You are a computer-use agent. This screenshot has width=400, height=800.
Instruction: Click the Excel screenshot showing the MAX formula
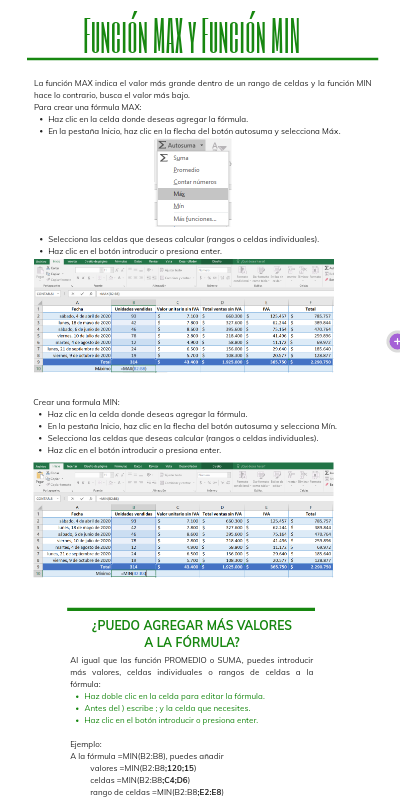coord(184,315)
